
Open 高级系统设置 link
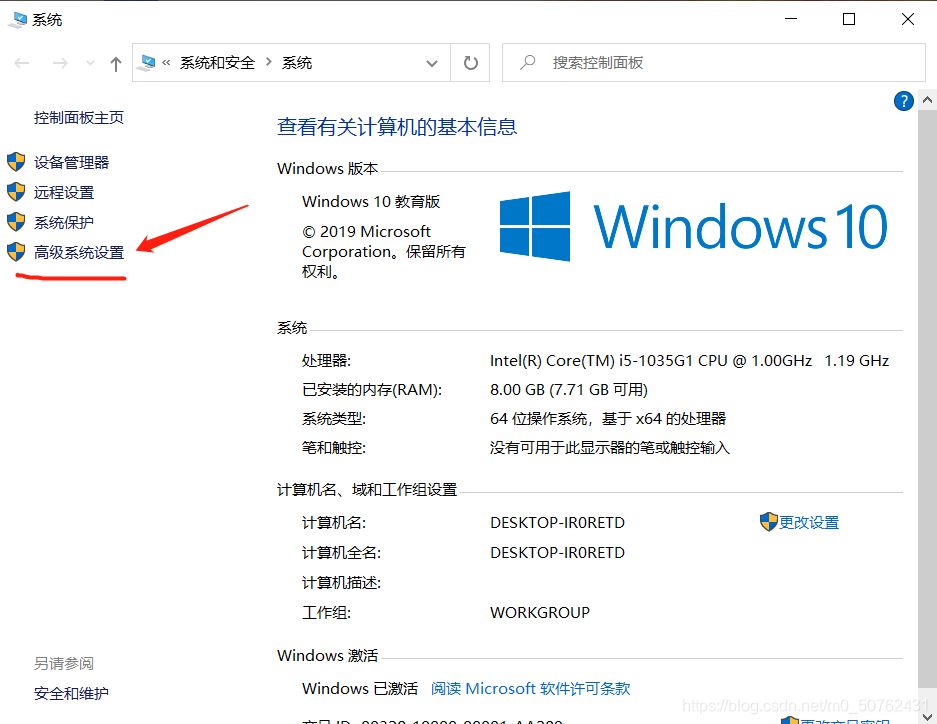(79, 252)
